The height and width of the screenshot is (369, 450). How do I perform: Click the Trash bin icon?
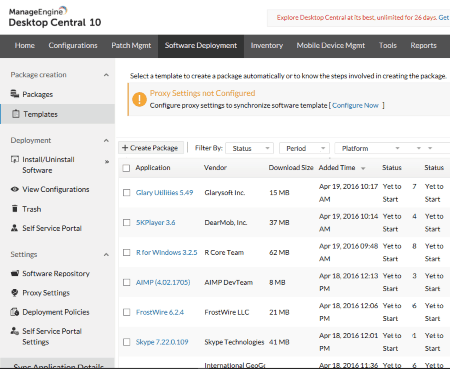coord(15,209)
